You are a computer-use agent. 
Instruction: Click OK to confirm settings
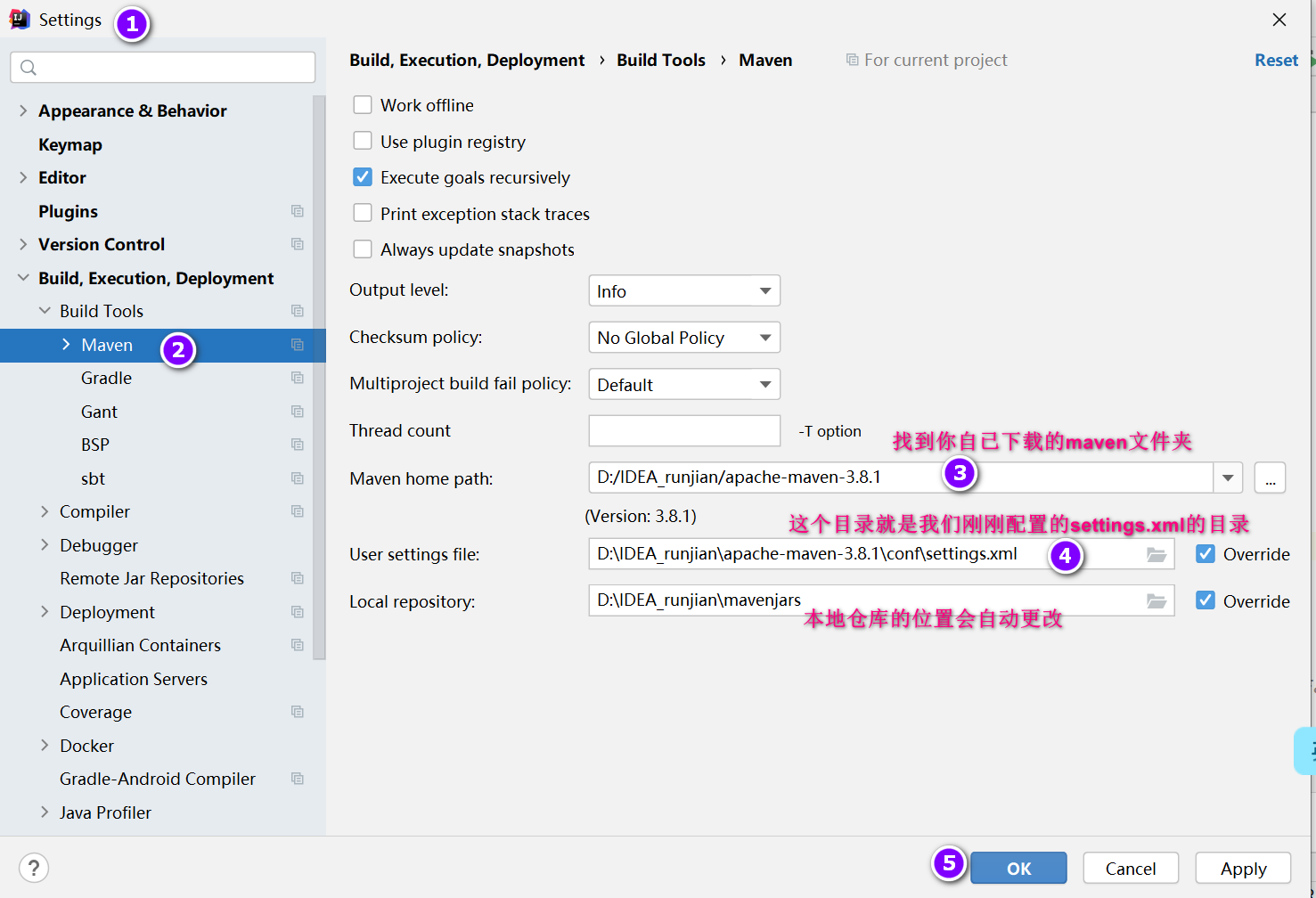tap(1018, 868)
